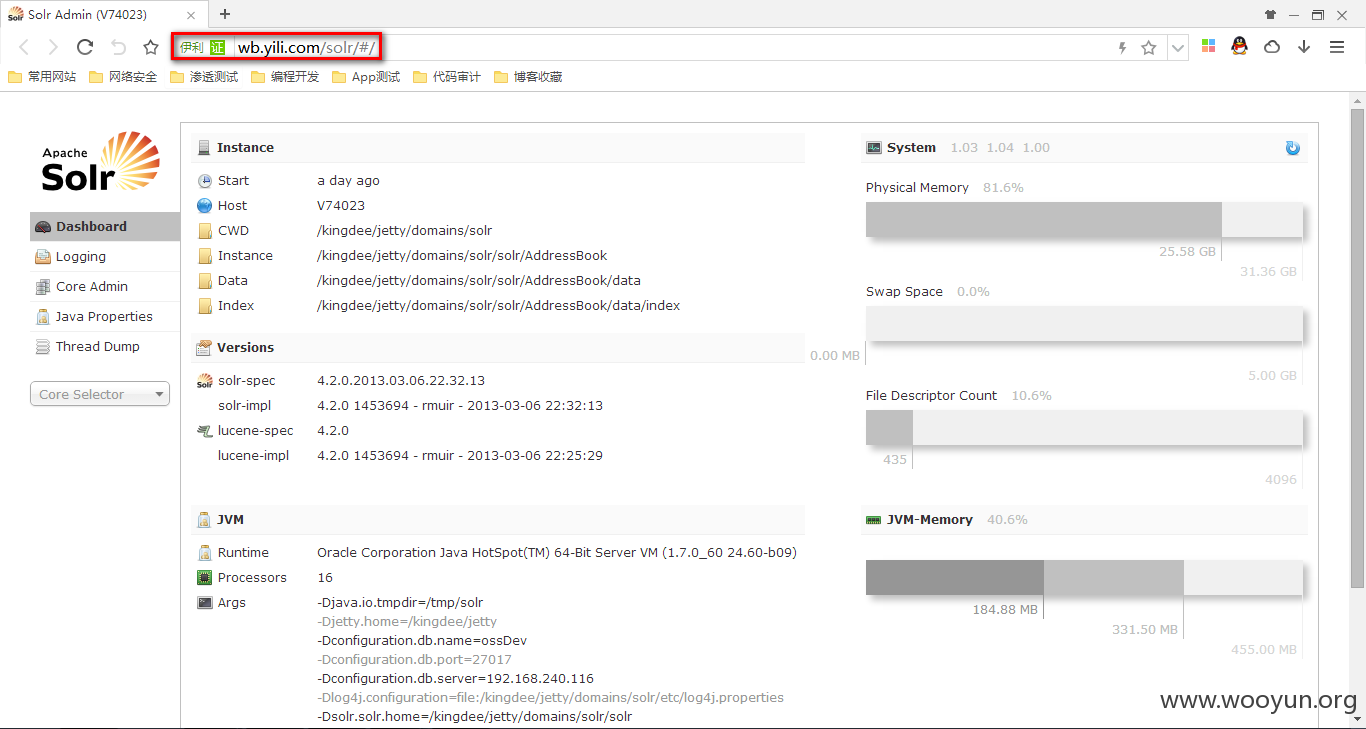Click the green 证 certificate badge

tap(218, 47)
